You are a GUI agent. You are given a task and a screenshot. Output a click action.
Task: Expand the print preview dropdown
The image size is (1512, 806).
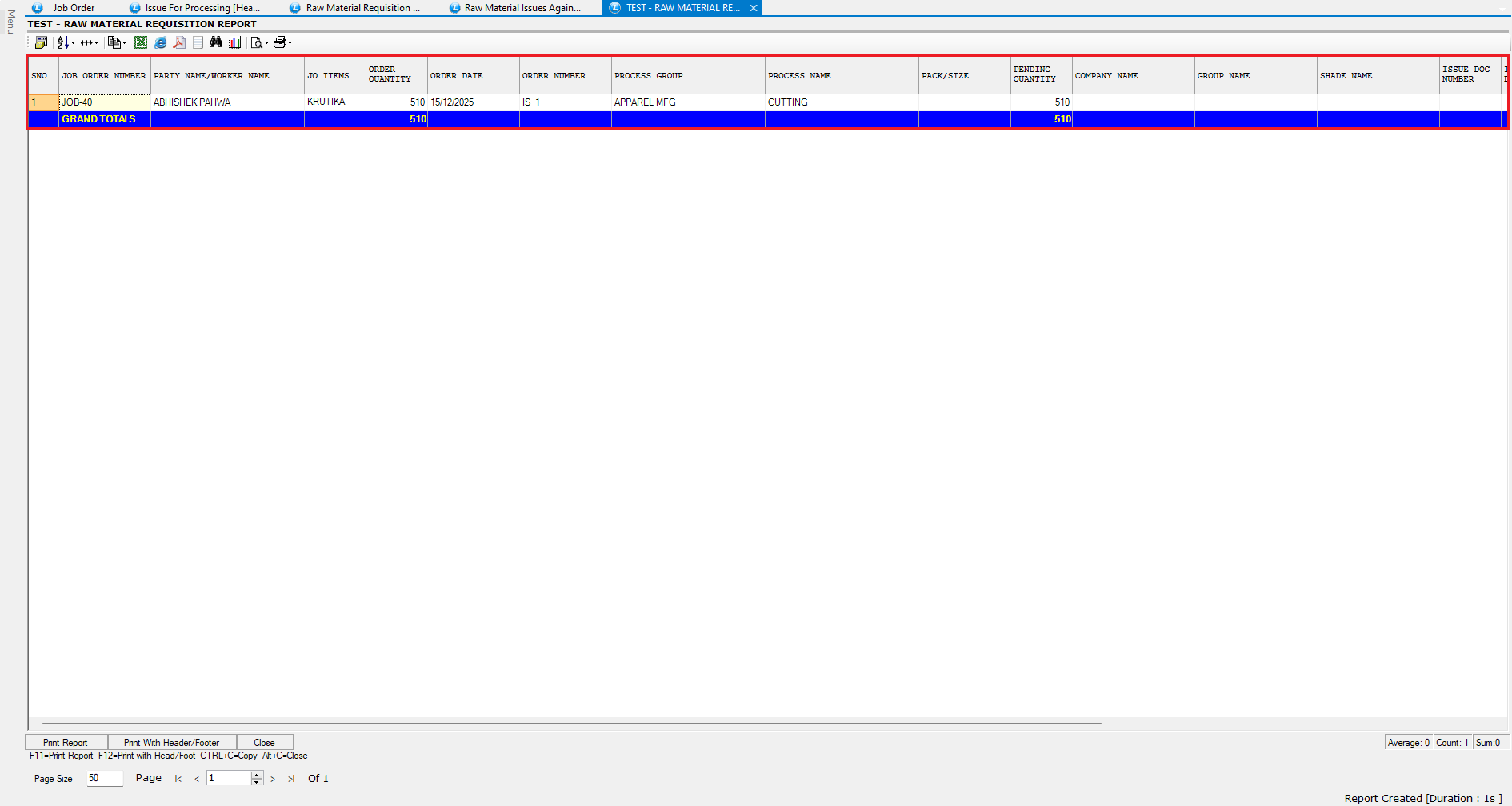(x=266, y=43)
